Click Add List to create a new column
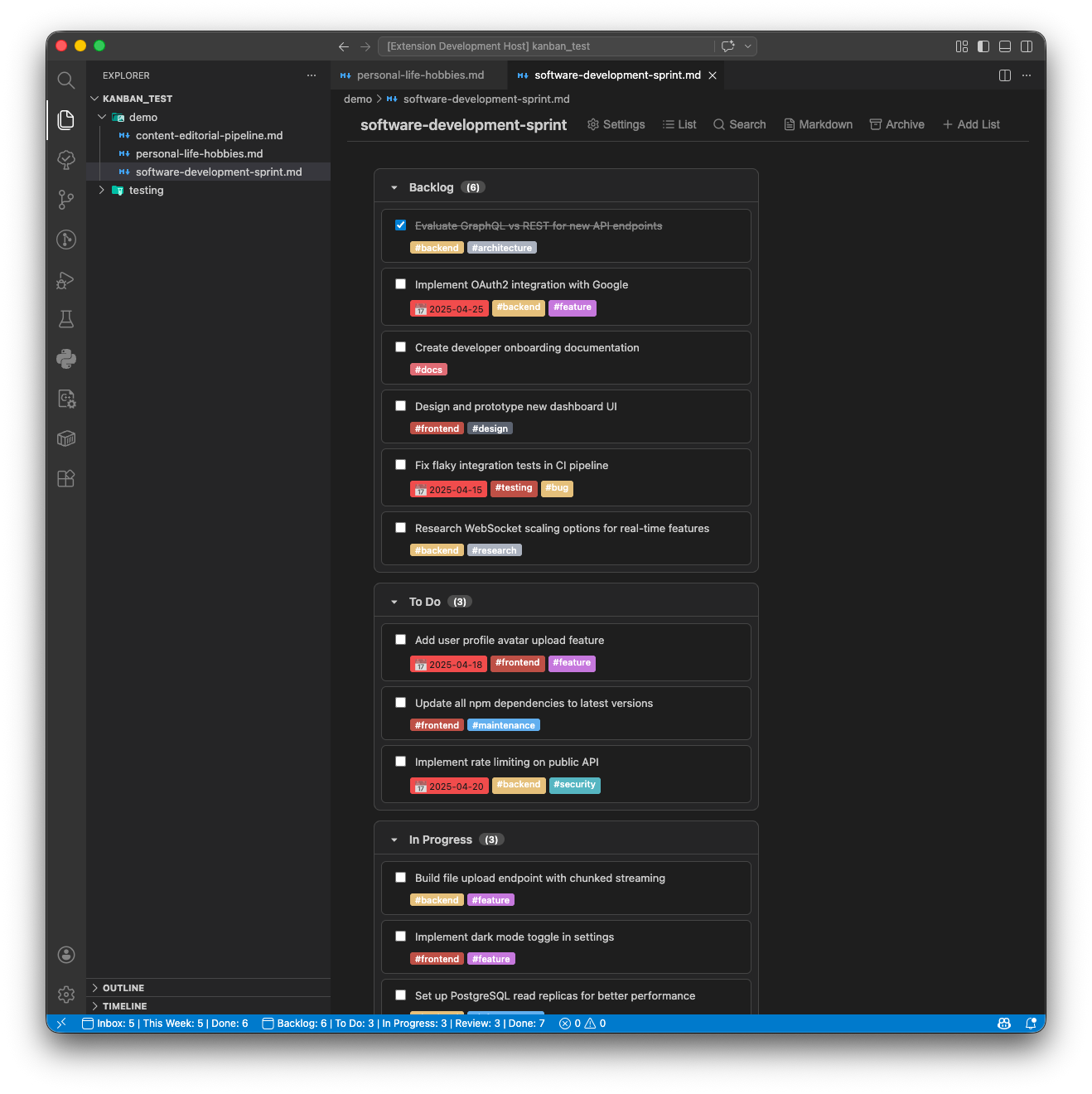Image resolution: width=1092 pixels, height=1094 pixels. [970, 124]
